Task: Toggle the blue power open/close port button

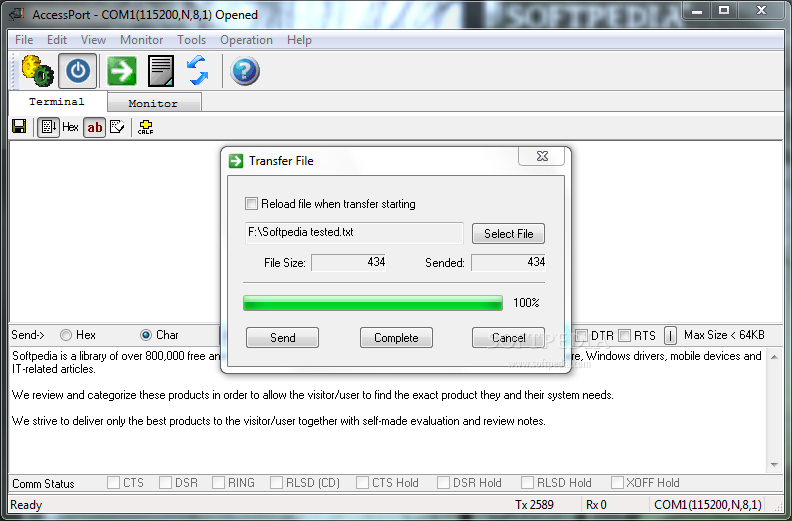Action: point(78,71)
